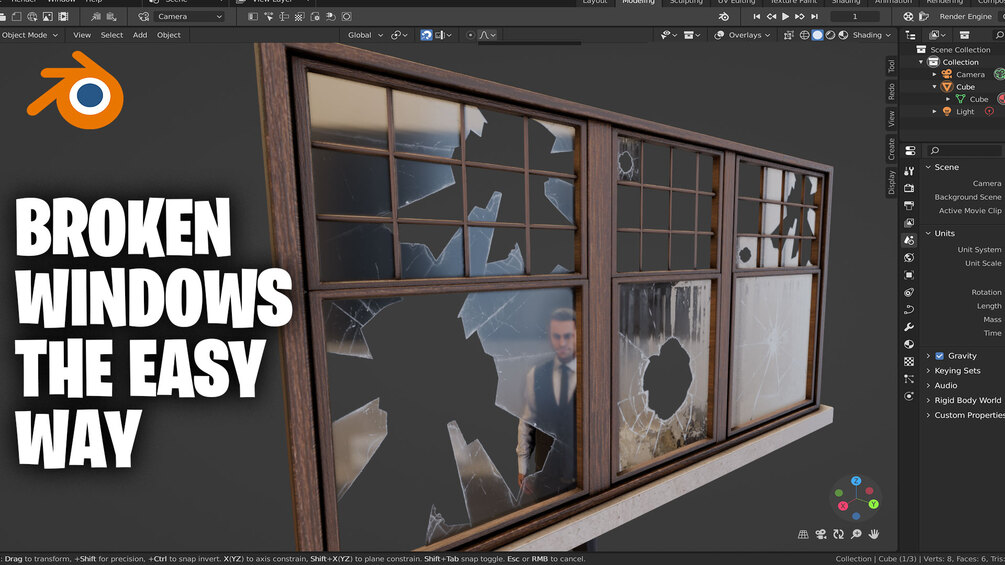Click the red X axis gizmo
This screenshot has height=565, width=1005.
[843, 506]
